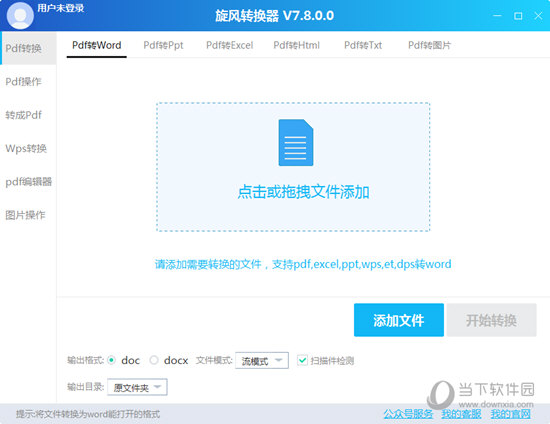Minimize the converter window
This screenshot has height=424, width=550.
pyautogui.click(x=497, y=16)
